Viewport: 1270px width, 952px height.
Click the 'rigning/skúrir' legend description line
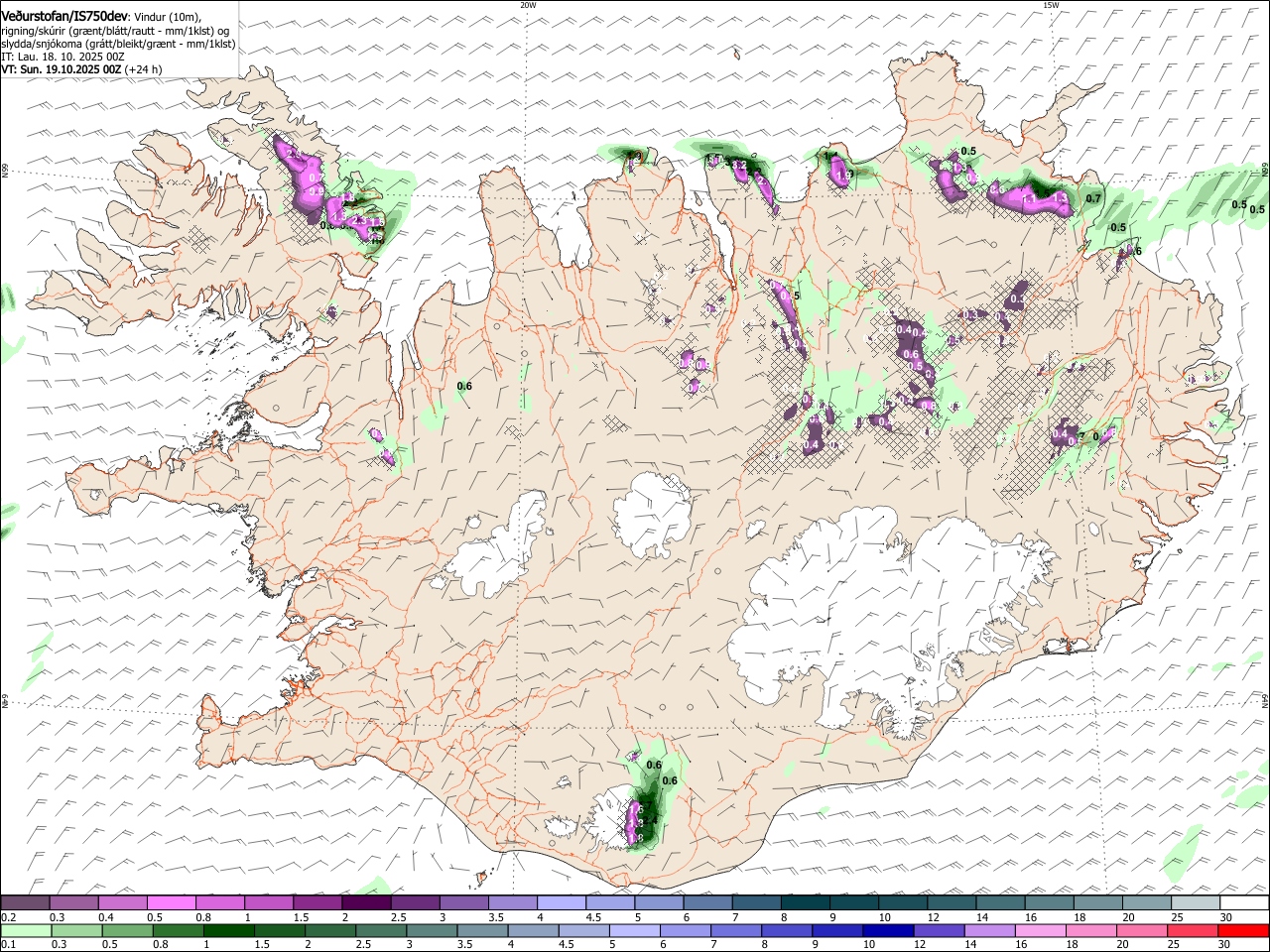tap(115, 31)
